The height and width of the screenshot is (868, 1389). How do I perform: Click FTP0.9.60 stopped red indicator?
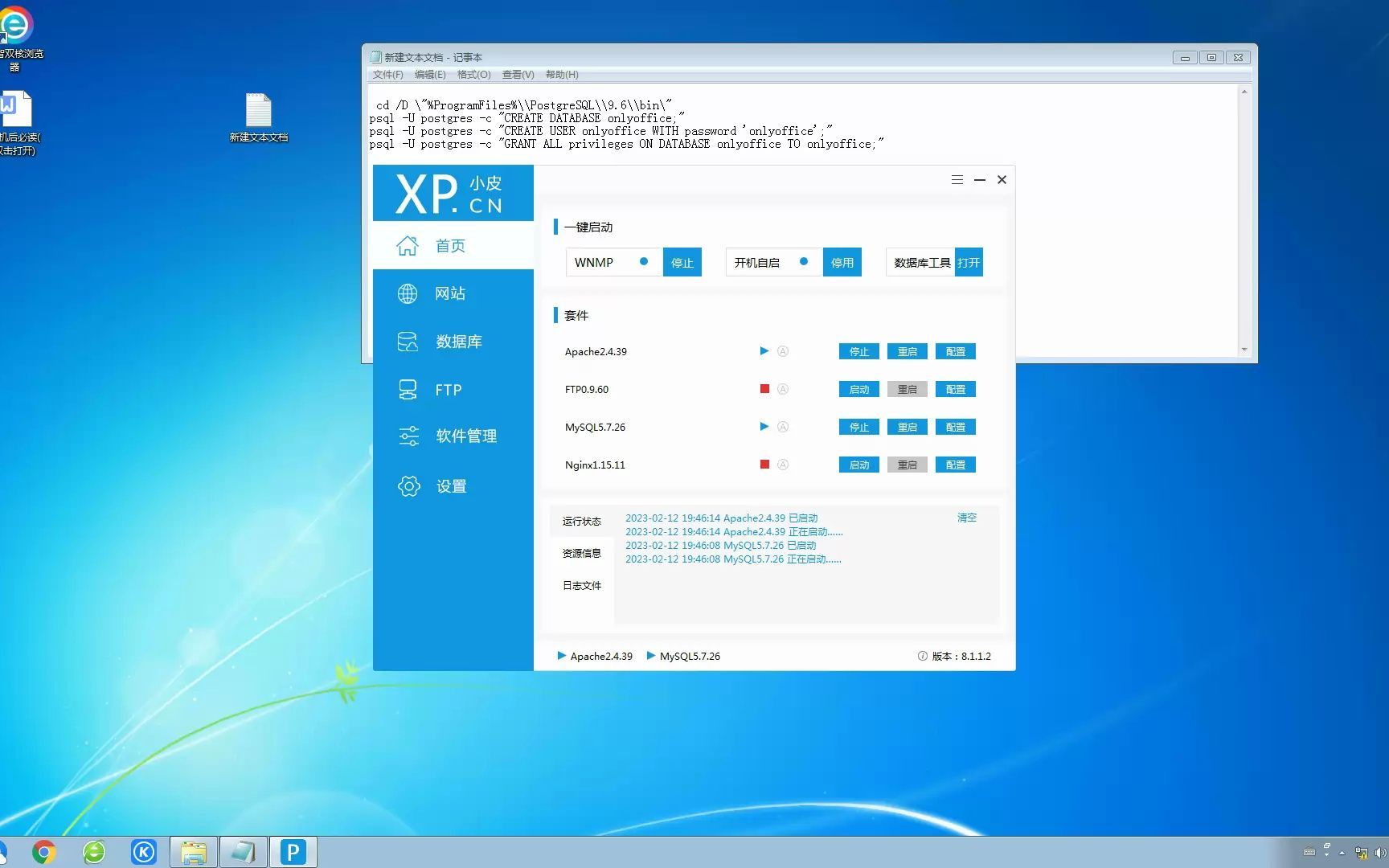coord(764,389)
